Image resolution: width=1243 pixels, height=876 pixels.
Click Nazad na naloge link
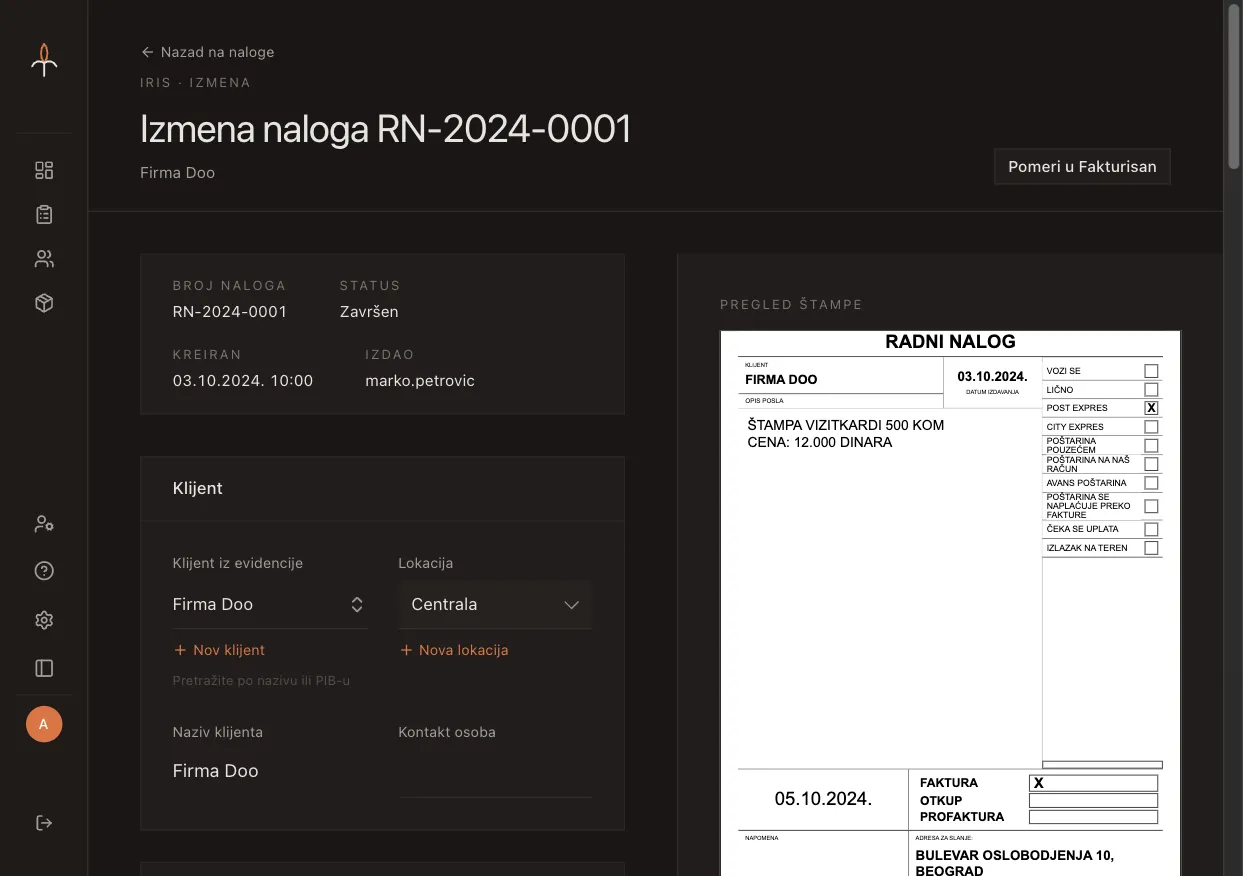[207, 52]
